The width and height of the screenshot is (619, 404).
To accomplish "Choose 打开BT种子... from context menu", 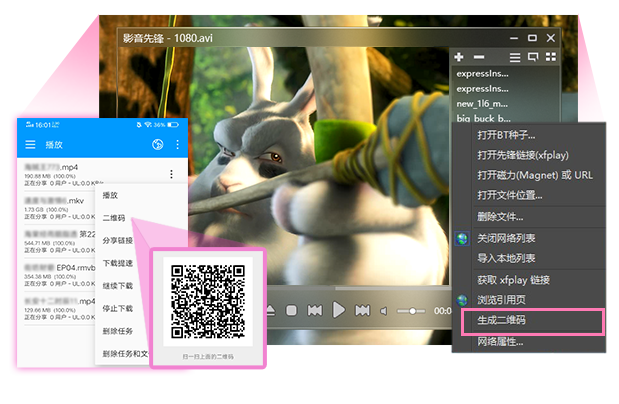I will pyautogui.click(x=529, y=135).
